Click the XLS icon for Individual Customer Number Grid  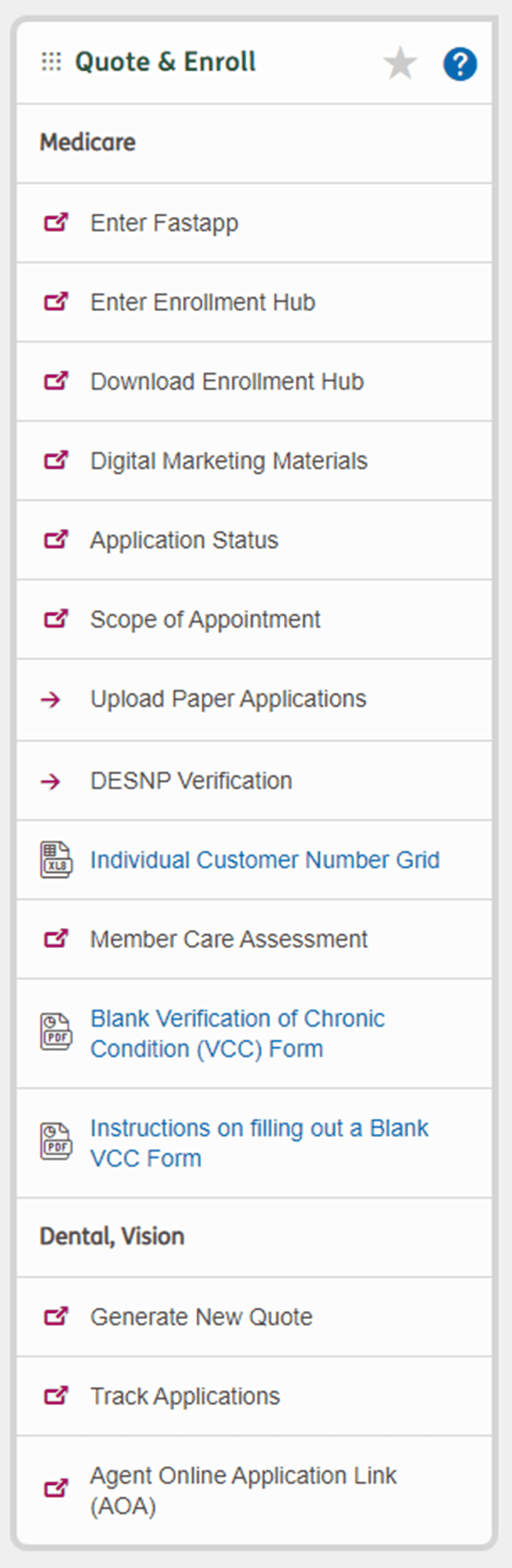coord(55,859)
